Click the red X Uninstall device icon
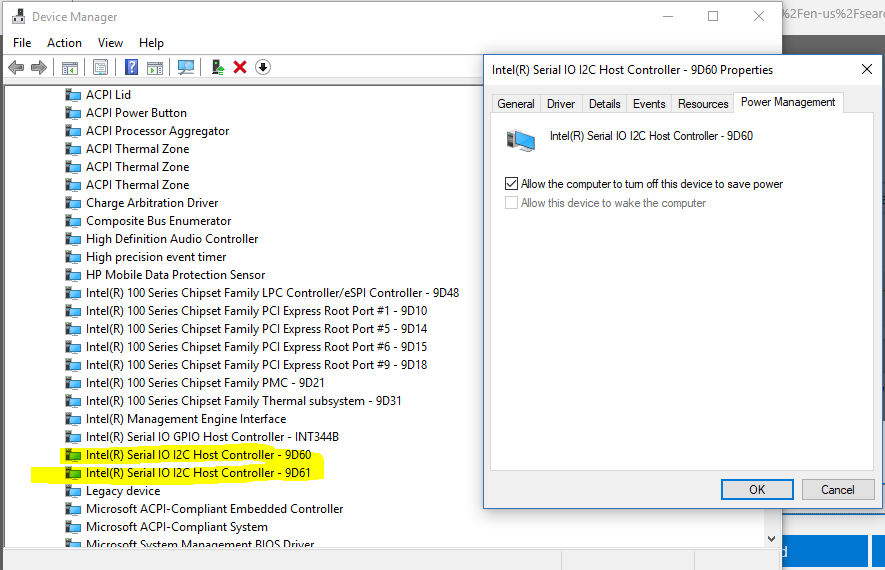The height and width of the screenshot is (570, 885). (240, 67)
